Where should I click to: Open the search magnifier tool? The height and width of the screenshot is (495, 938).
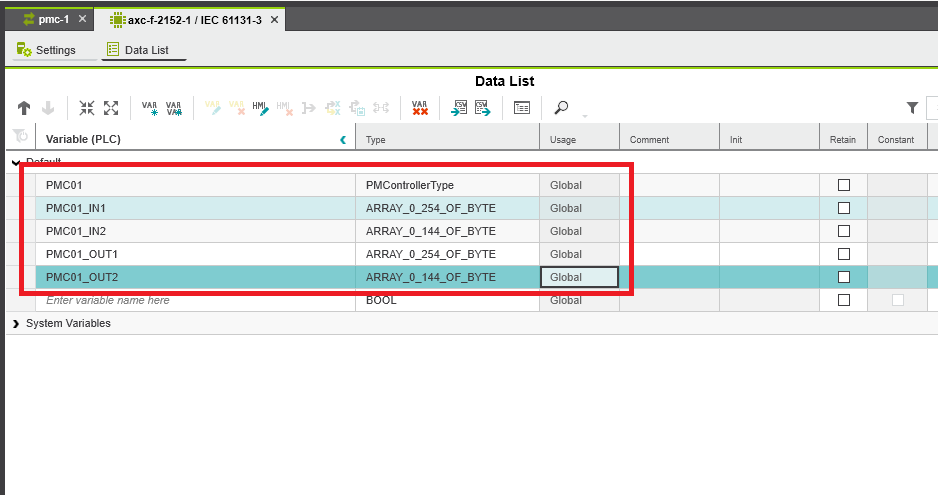pos(562,108)
